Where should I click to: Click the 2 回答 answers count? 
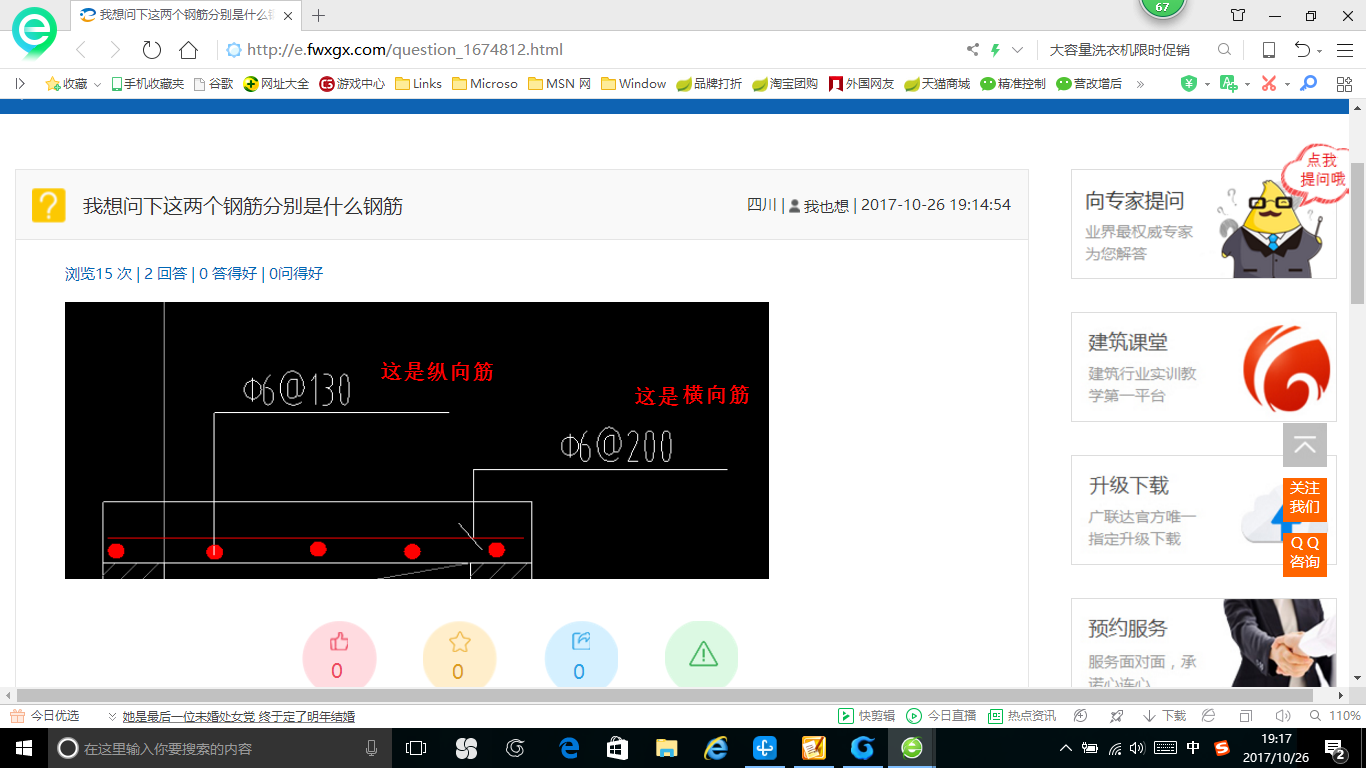[165, 273]
